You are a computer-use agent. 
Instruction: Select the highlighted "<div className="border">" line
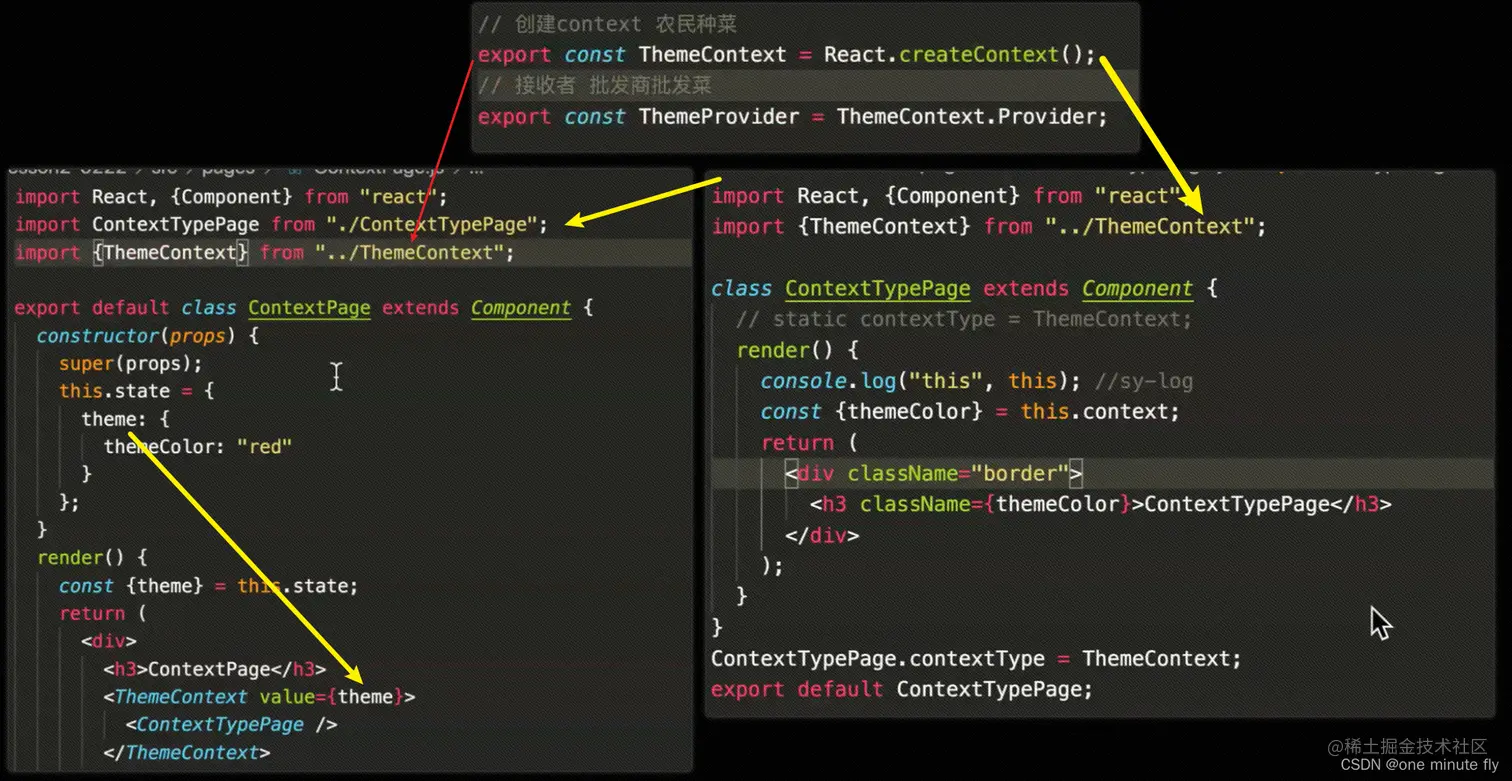(934, 473)
